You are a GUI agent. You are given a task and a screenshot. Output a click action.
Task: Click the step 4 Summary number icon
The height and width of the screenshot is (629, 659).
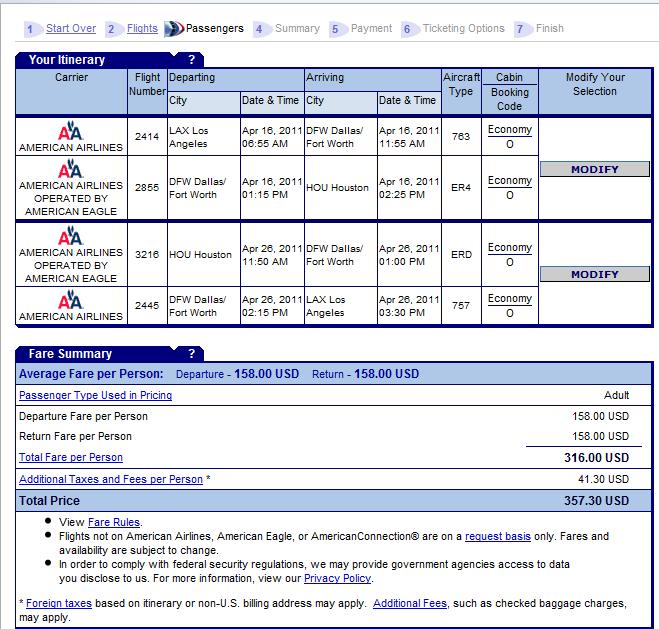pos(262,29)
